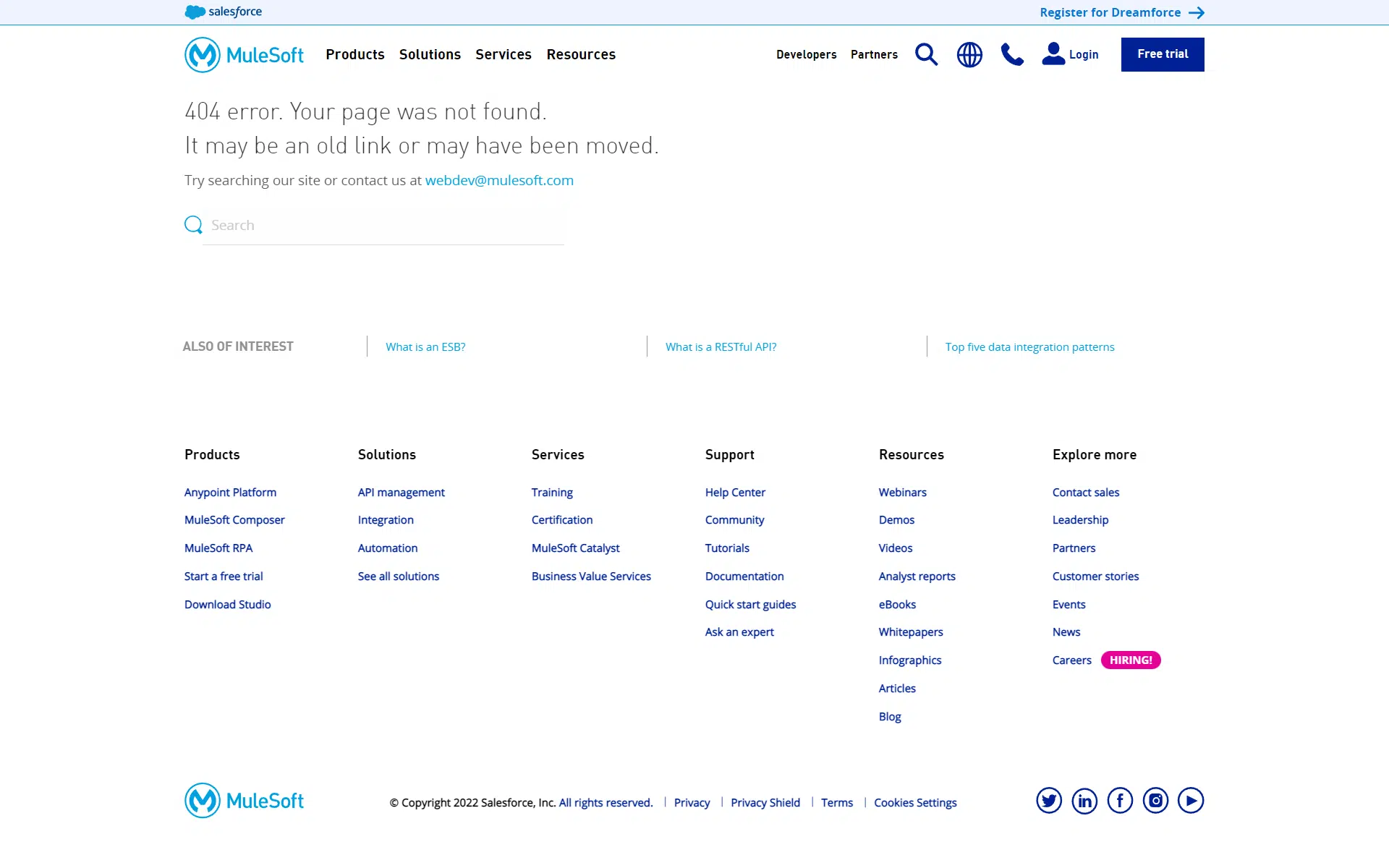
Task: Open Tutorials footer link
Action: coord(727,548)
